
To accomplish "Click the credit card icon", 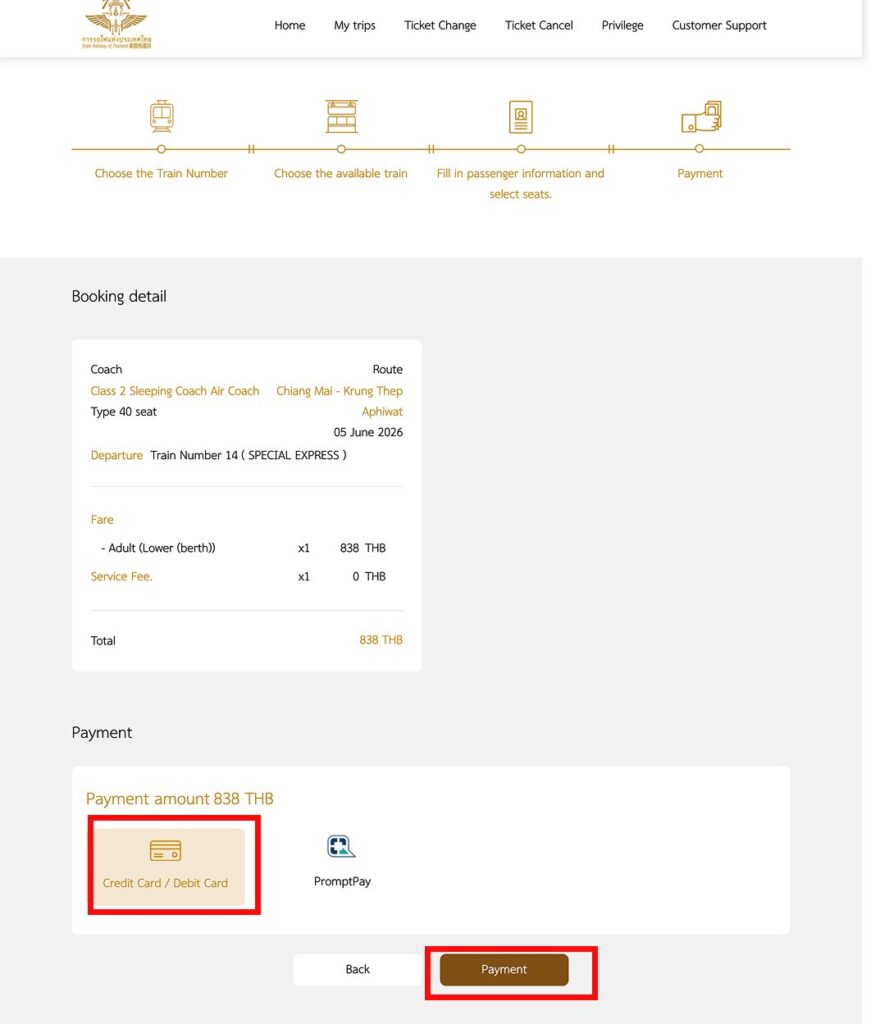I will tap(165, 851).
